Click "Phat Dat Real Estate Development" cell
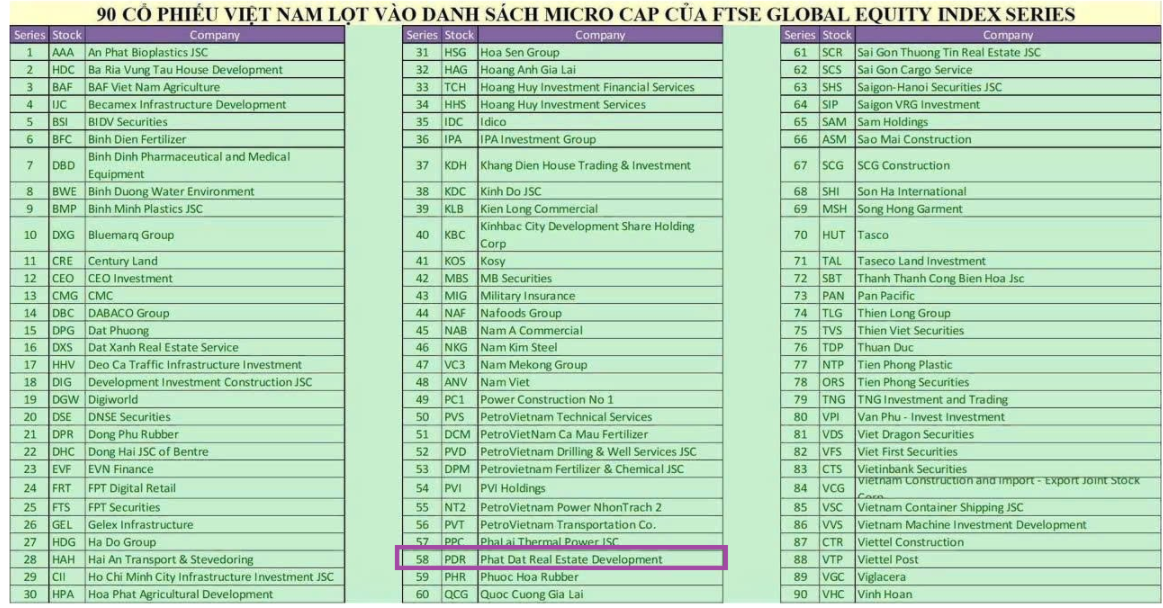 tap(599, 559)
